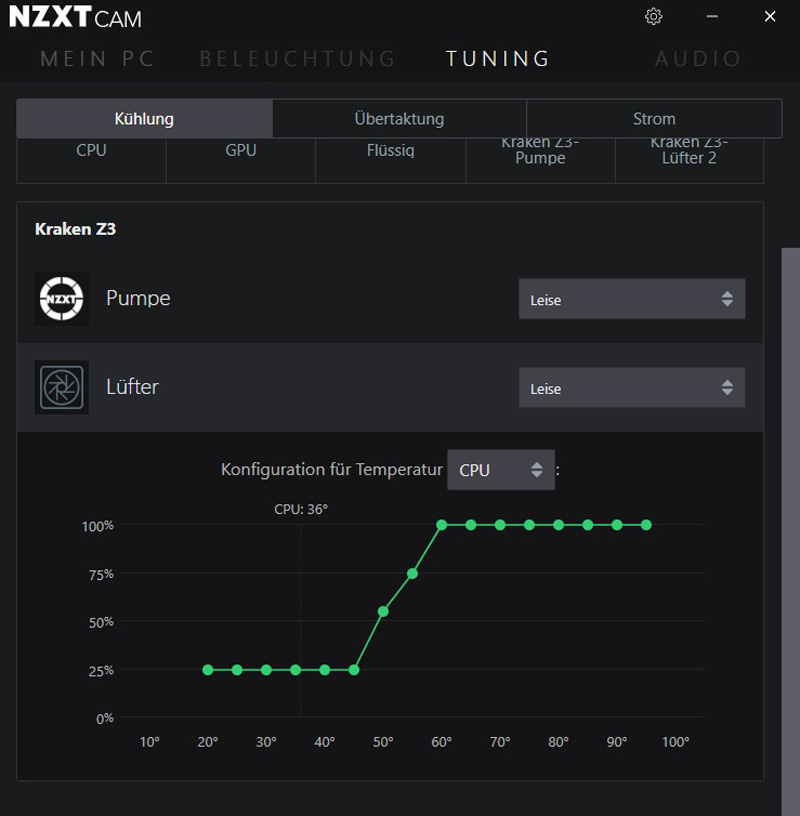This screenshot has width=800, height=816.
Task: Select the 55° curve point at 75%
Action: [x=412, y=573]
